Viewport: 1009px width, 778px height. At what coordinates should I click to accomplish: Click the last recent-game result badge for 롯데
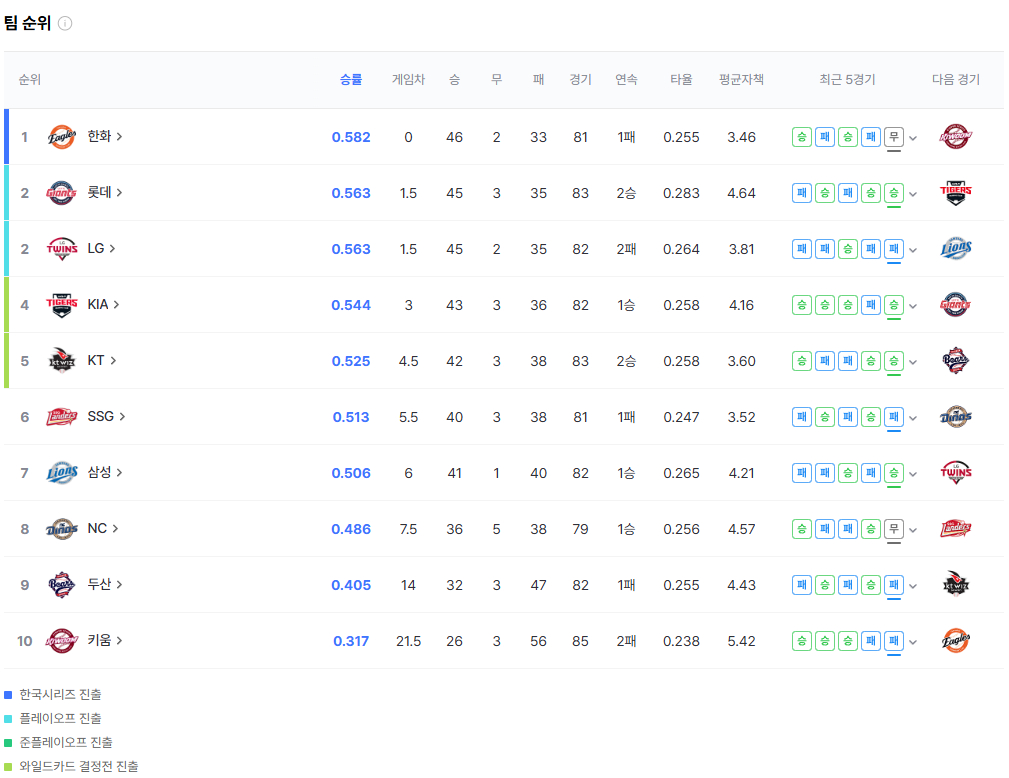[894, 193]
